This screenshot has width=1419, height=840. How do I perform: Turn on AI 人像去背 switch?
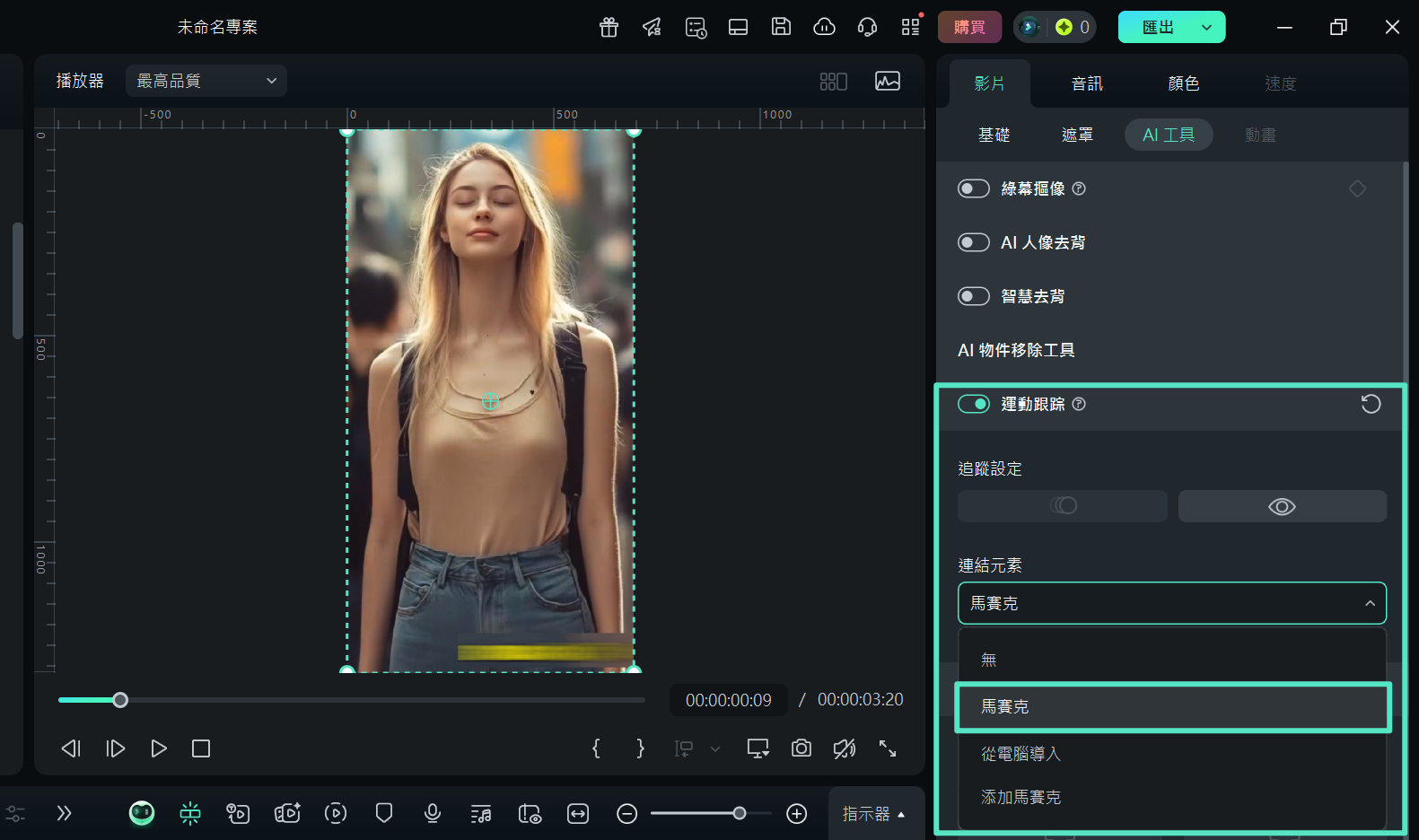coord(974,242)
